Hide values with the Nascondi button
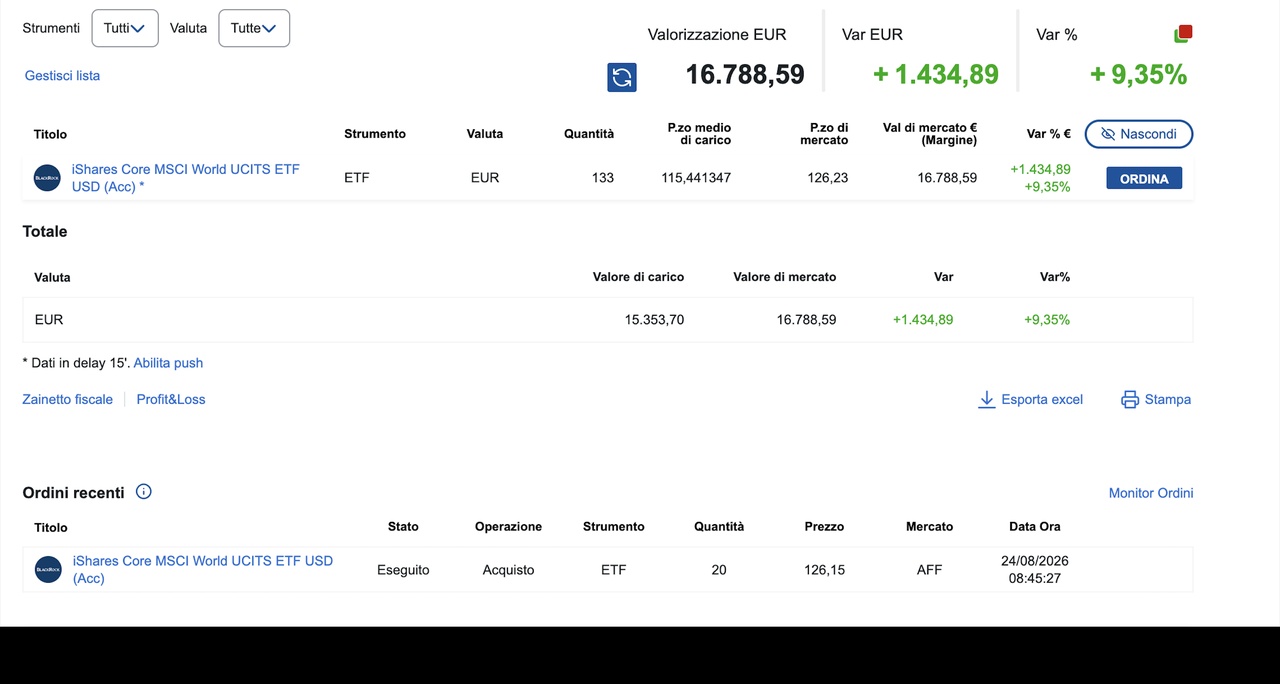The image size is (1280, 684). 1139,134
